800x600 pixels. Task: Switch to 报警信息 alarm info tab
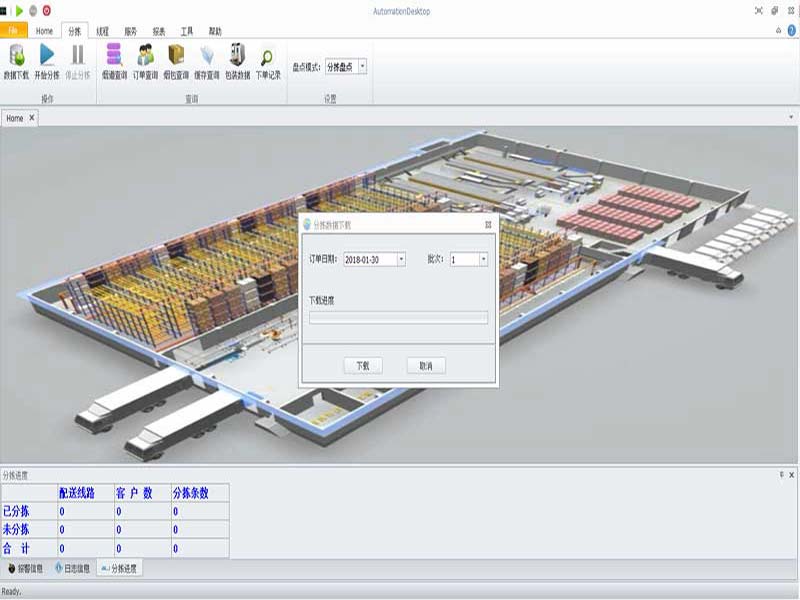tap(25, 568)
